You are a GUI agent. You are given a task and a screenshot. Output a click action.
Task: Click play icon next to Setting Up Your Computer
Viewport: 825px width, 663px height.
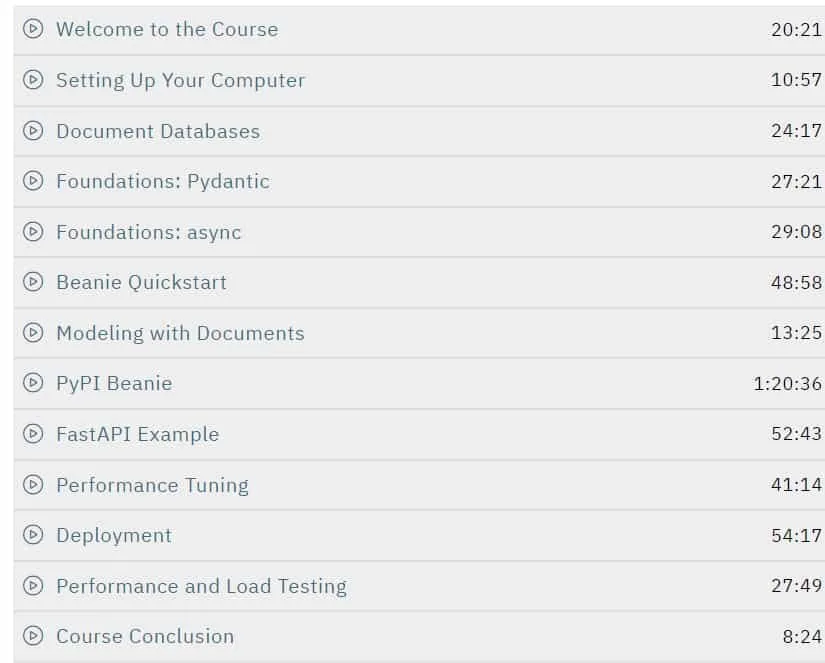(x=33, y=79)
